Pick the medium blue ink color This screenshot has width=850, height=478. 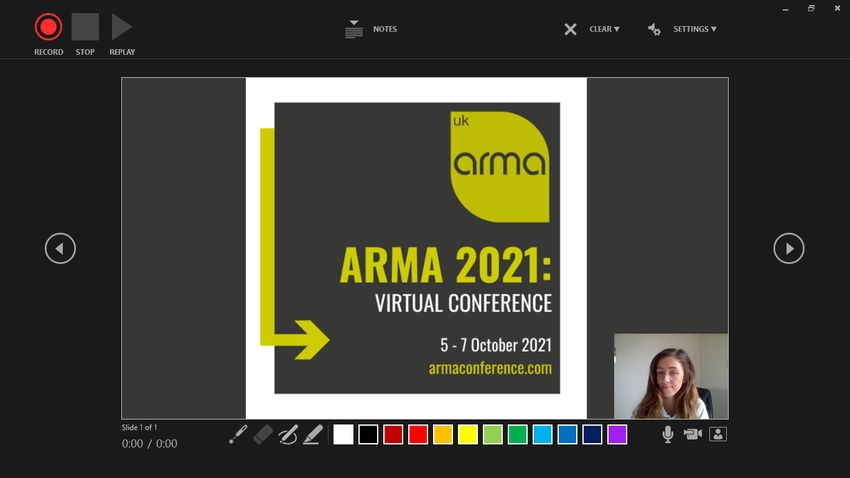click(x=568, y=435)
